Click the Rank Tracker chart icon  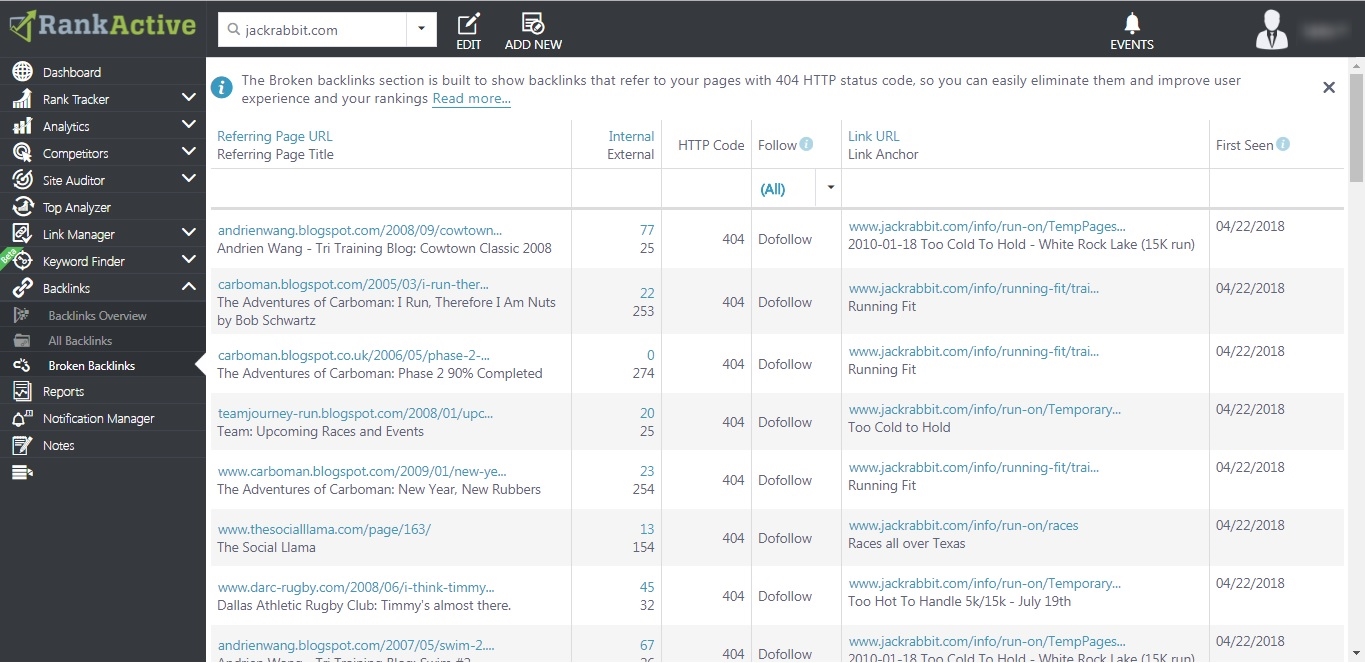click(22, 99)
